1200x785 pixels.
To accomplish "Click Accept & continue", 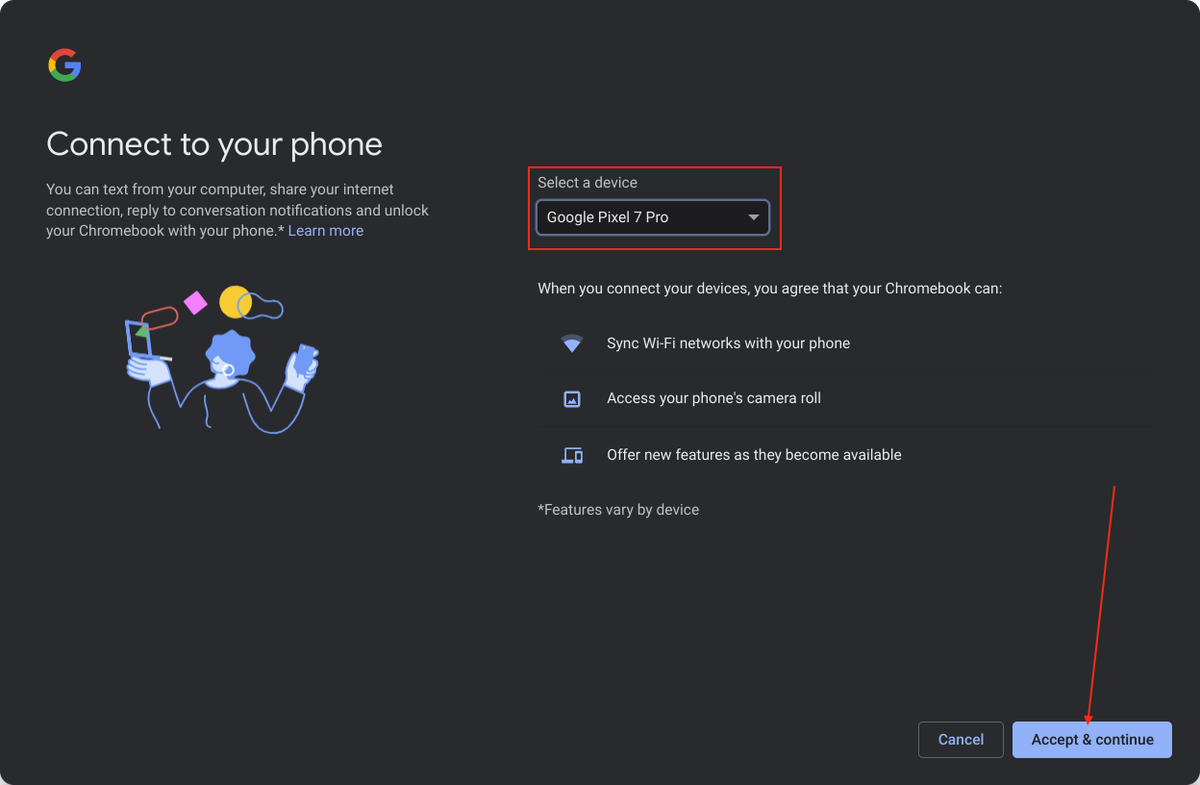I will (x=1091, y=739).
